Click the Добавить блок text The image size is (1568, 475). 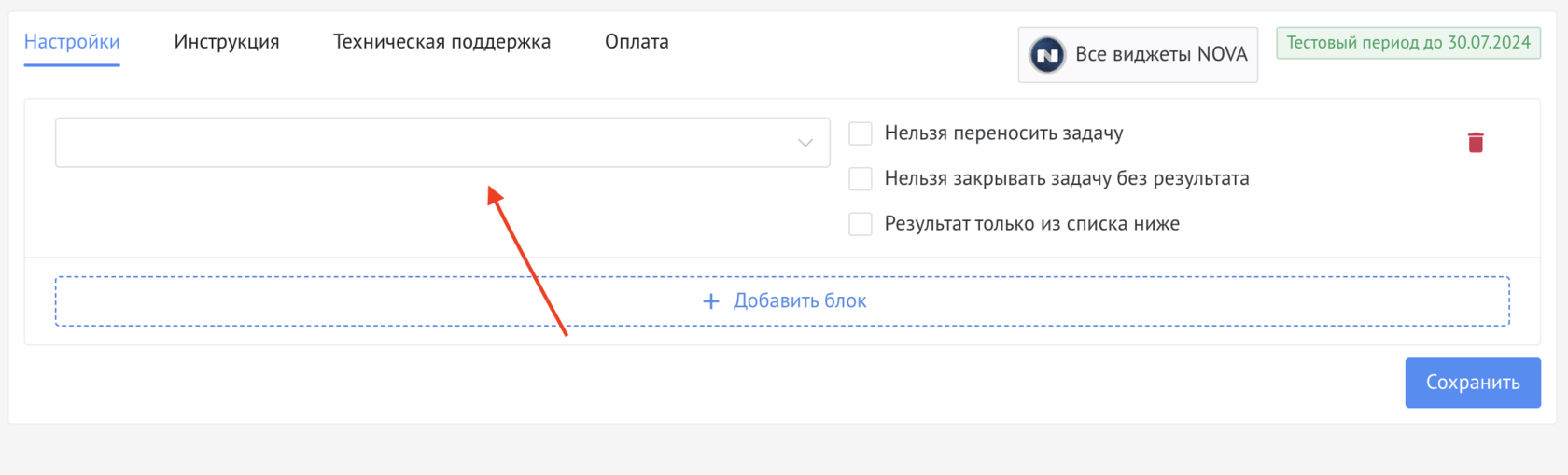pos(800,301)
